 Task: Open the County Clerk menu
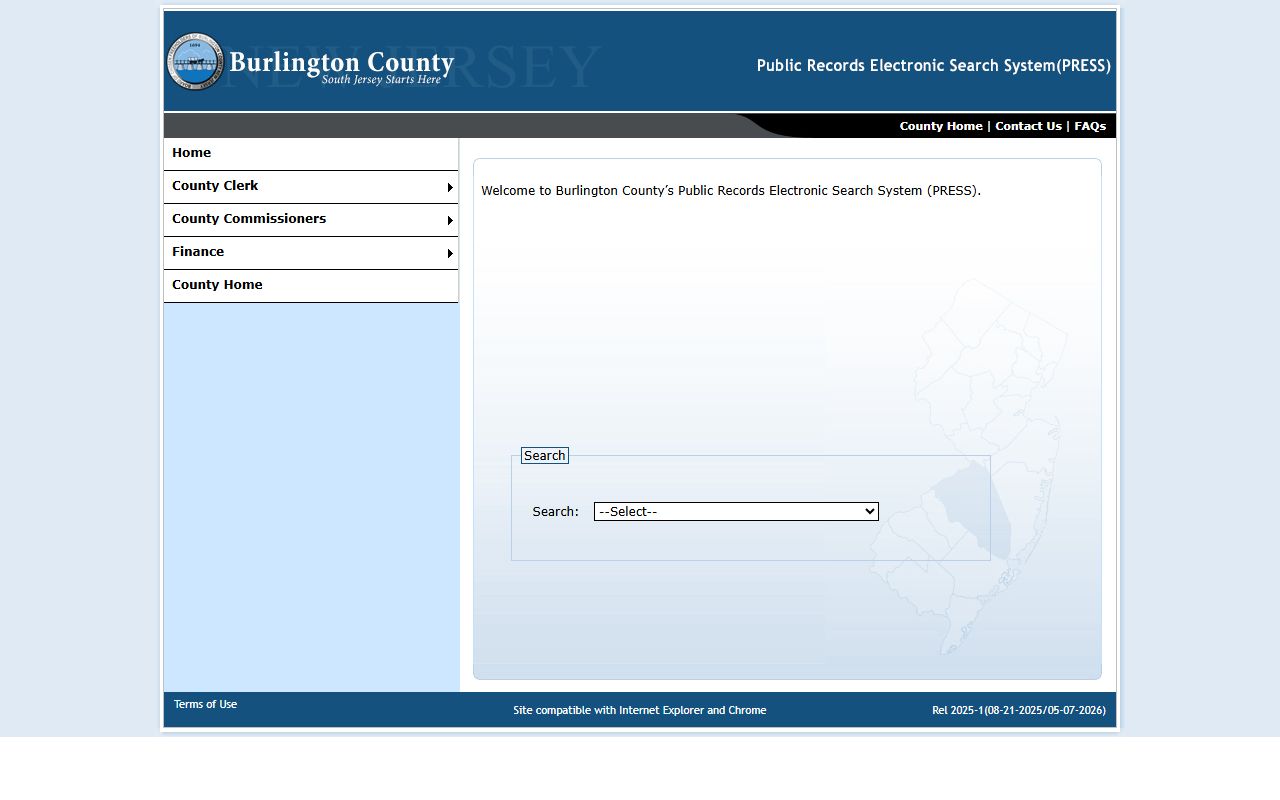tap(311, 186)
